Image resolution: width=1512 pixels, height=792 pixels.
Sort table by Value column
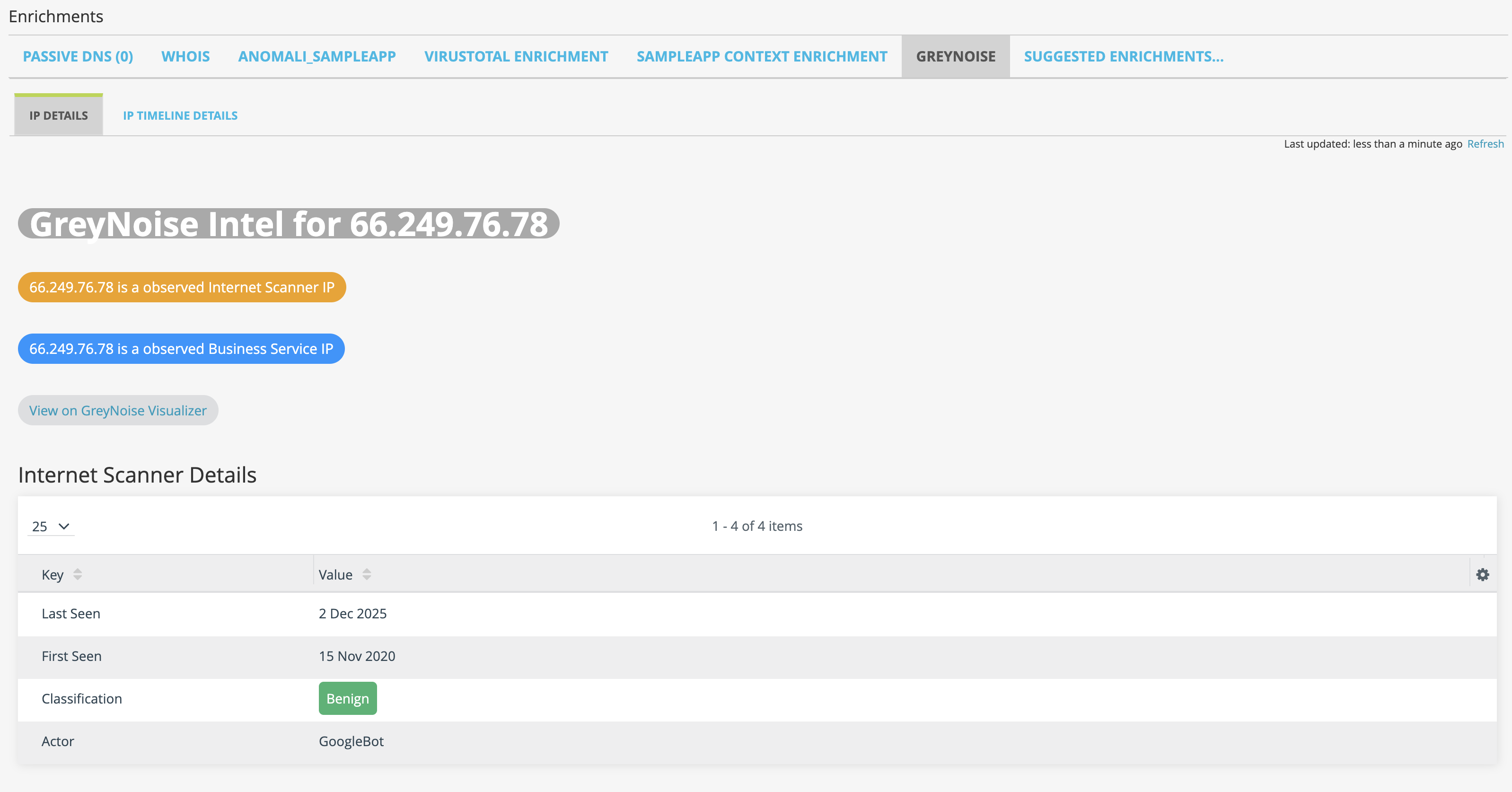coord(366,574)
